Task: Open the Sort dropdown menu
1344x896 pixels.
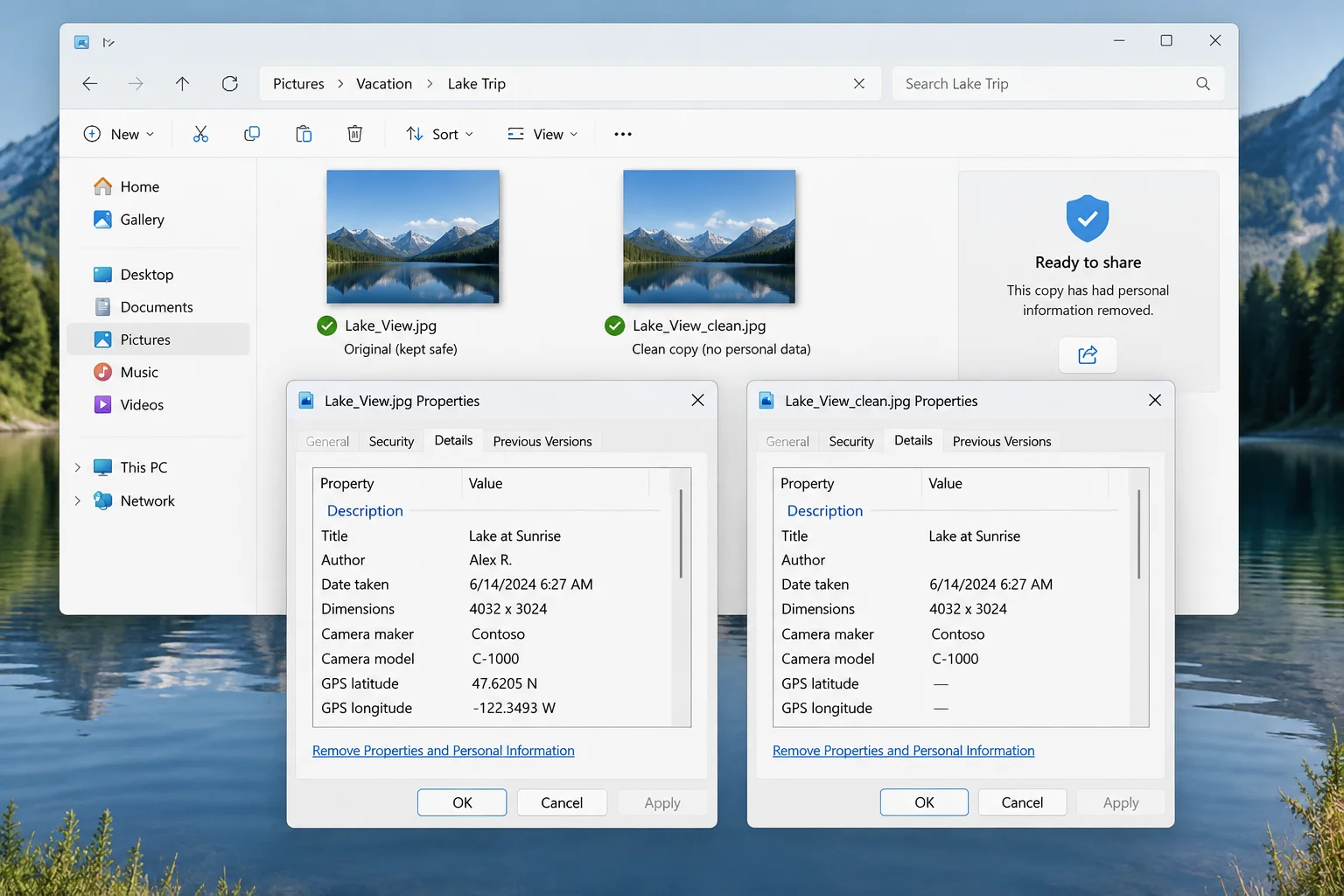Action: point(440,134)
